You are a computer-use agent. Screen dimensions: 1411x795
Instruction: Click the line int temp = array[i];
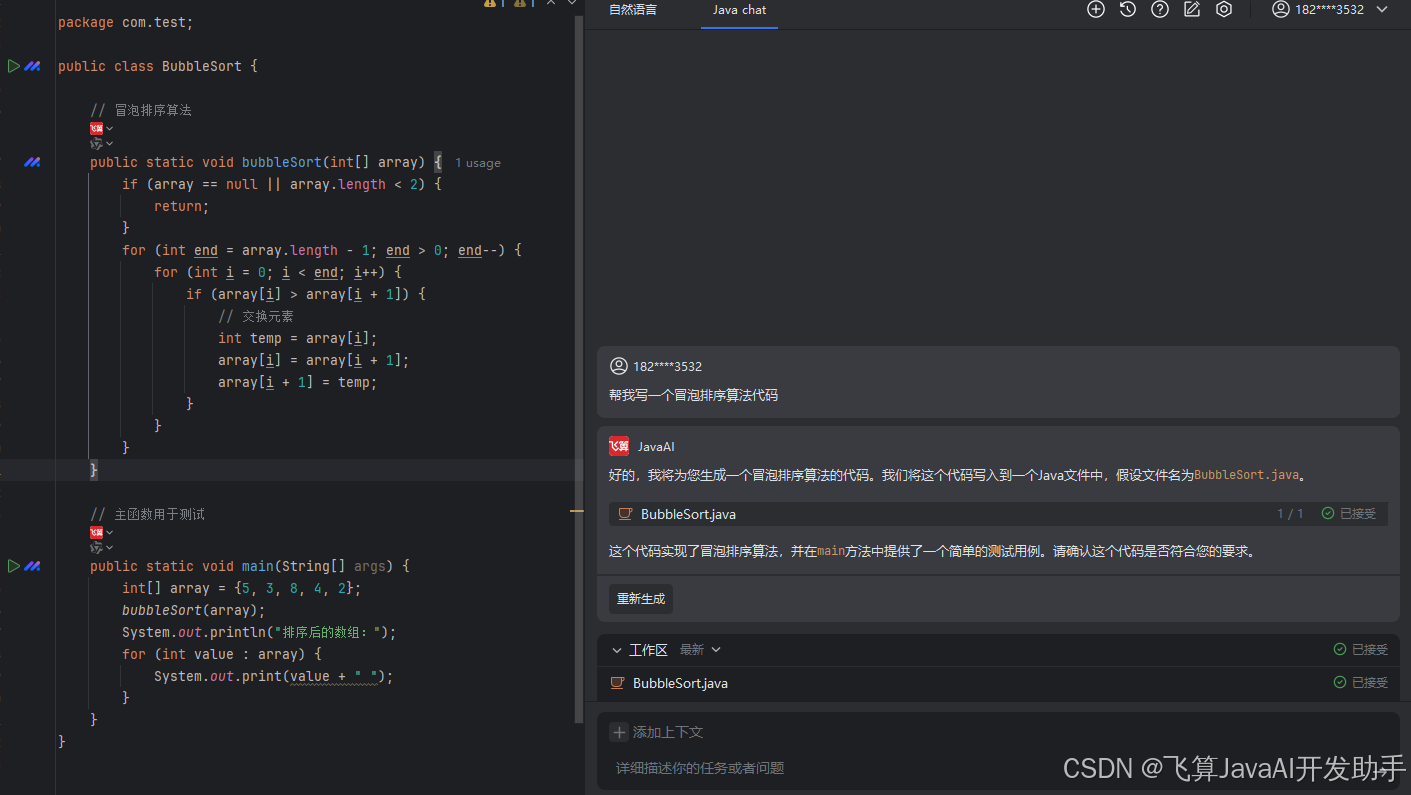coord(298,338)
